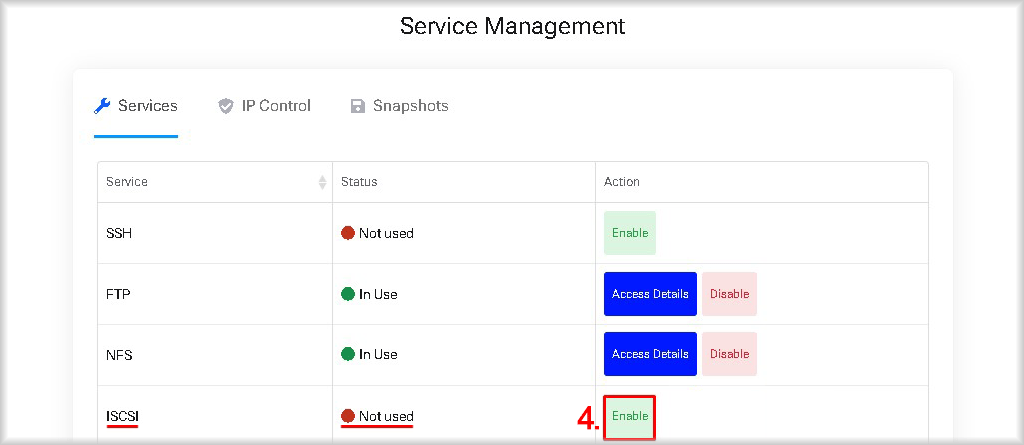Disable the FTP service

tap(729, 294)
